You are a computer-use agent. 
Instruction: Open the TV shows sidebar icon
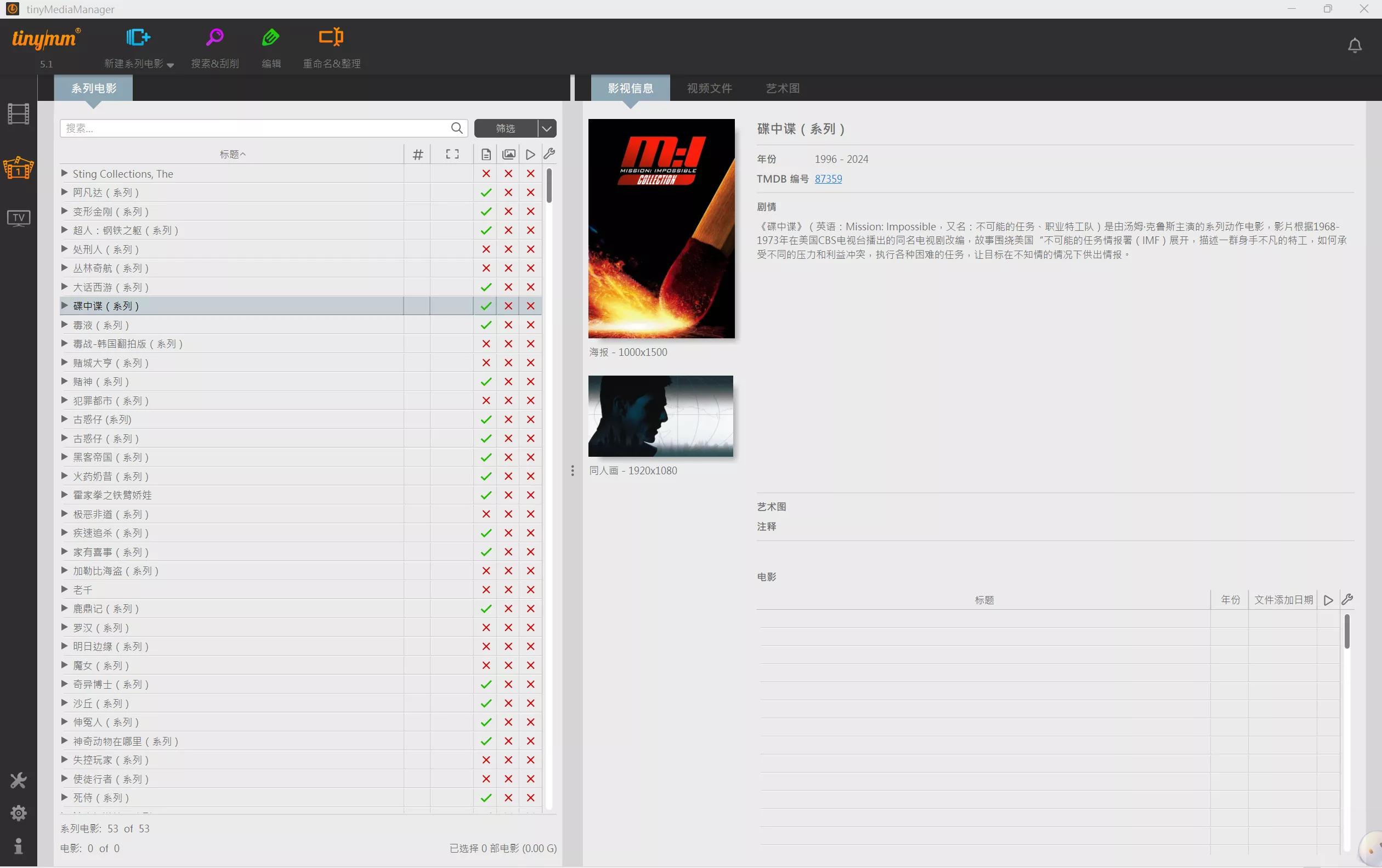(x=18, y=218)
